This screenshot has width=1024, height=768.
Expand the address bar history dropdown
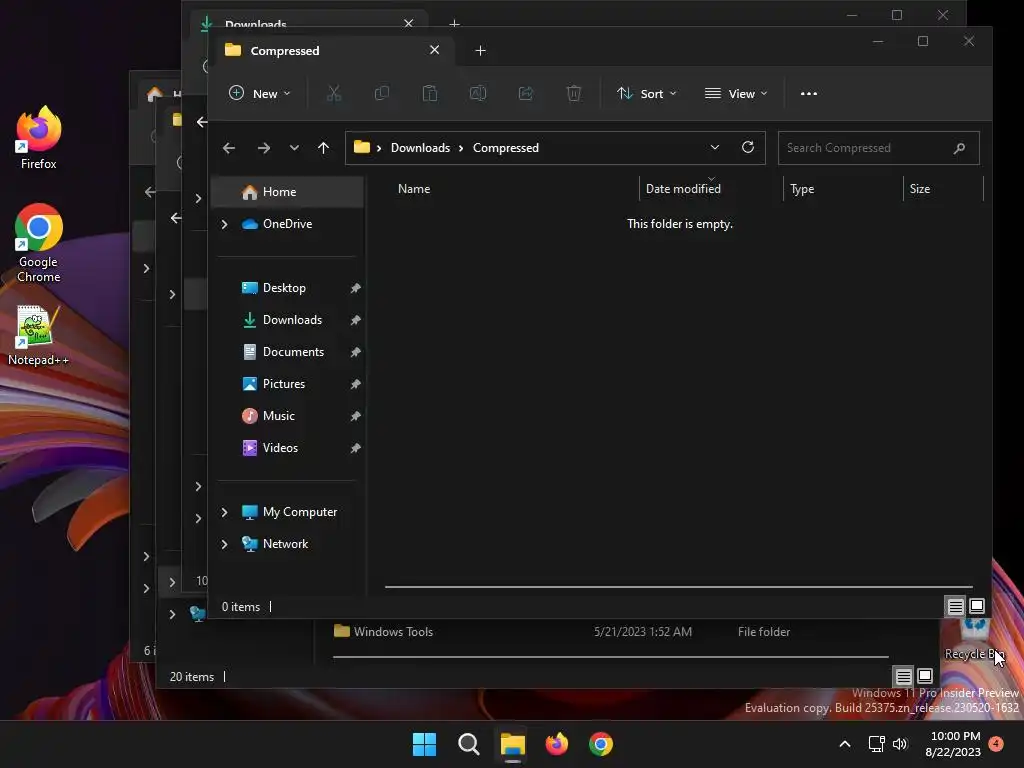coord(714,148)
